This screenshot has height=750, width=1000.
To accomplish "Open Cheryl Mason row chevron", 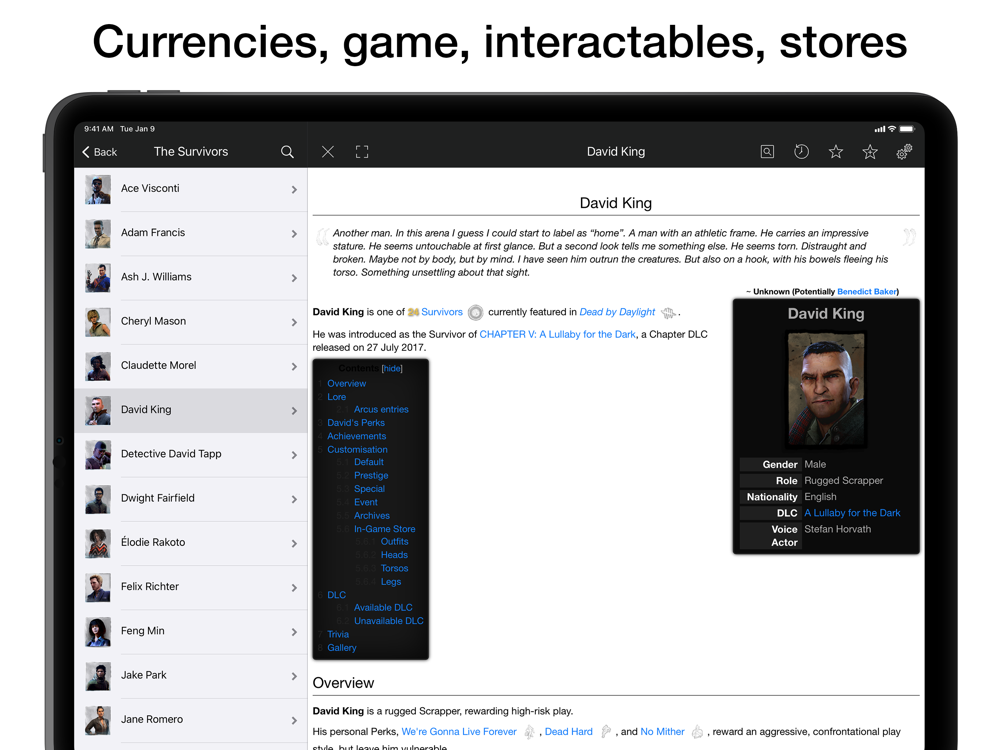I will click(x=294, y=322).
